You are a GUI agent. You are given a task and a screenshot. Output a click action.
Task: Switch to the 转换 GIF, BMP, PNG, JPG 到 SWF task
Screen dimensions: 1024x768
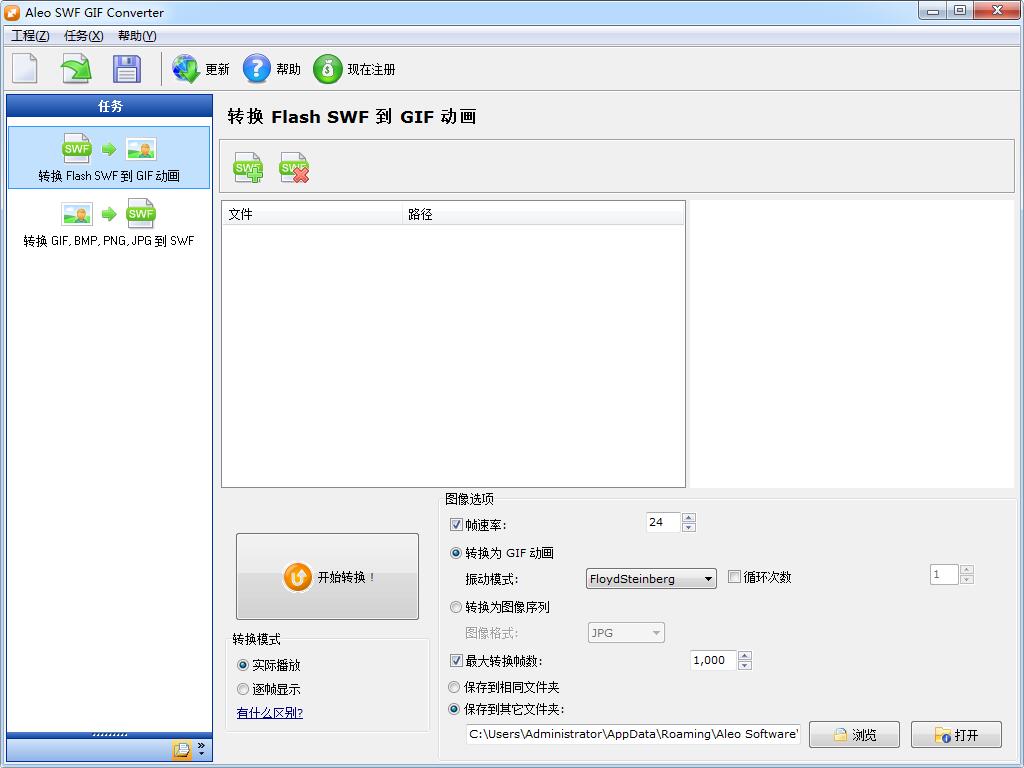(108, 222)
